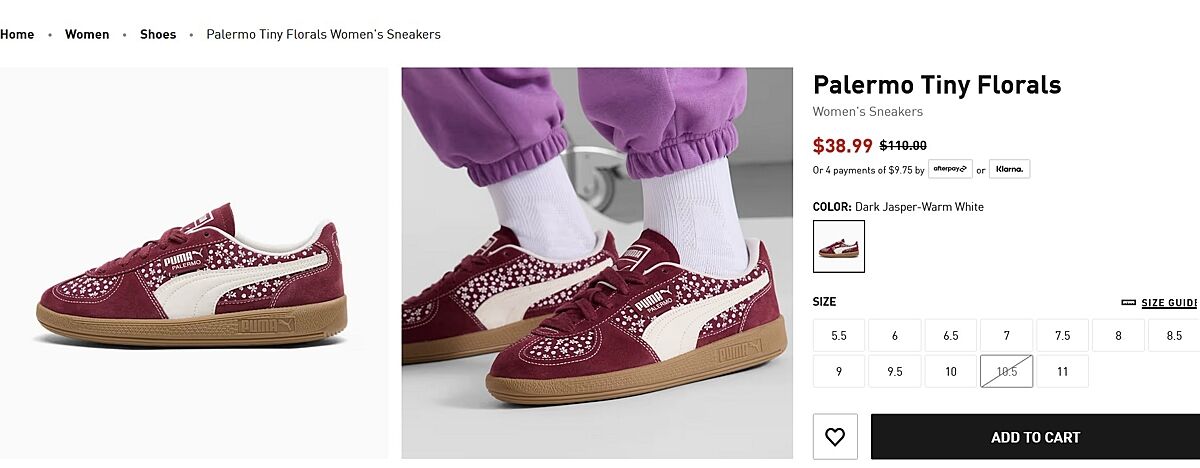Click the Afterpay payment logo

click(x=950, y=169)
